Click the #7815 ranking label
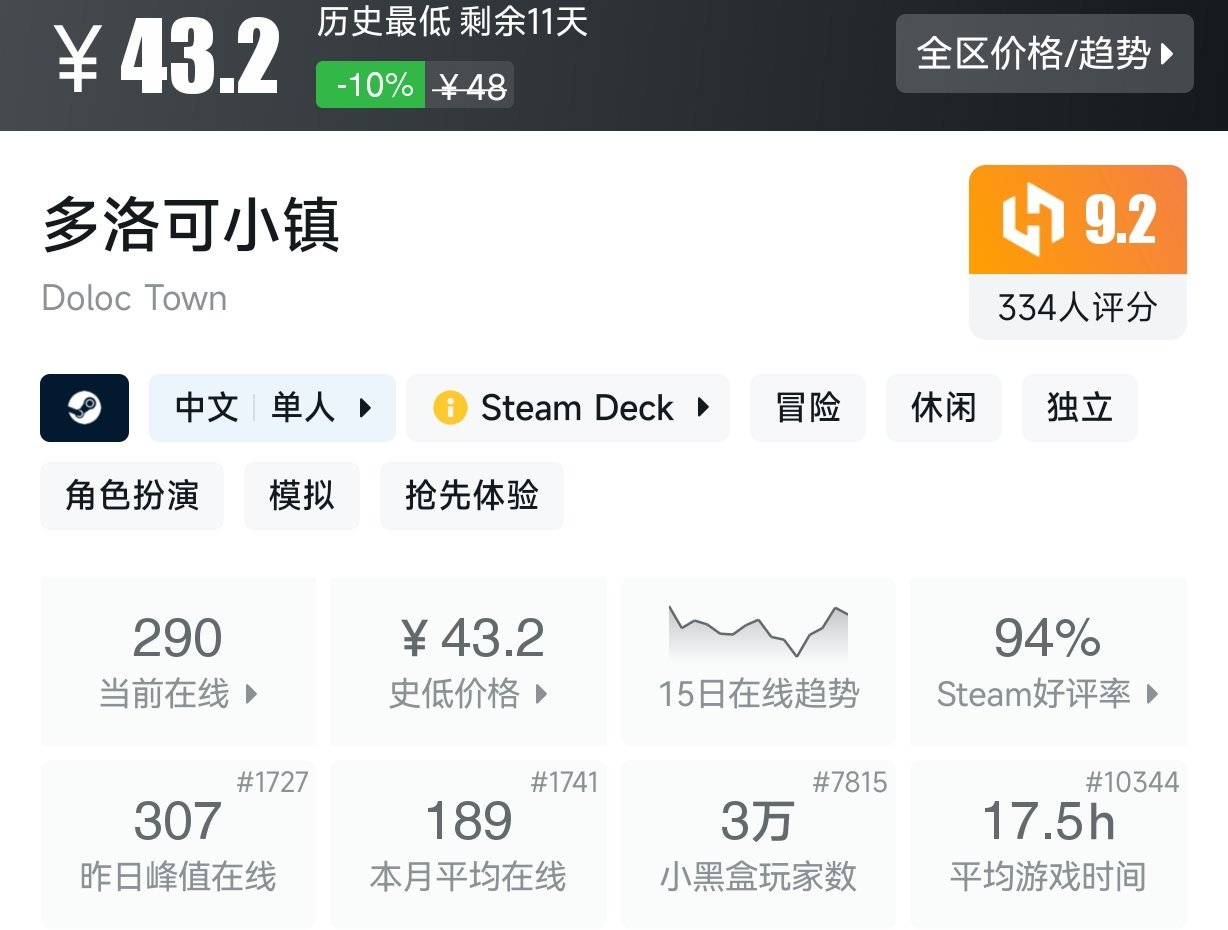 click(x=850, y=782)
